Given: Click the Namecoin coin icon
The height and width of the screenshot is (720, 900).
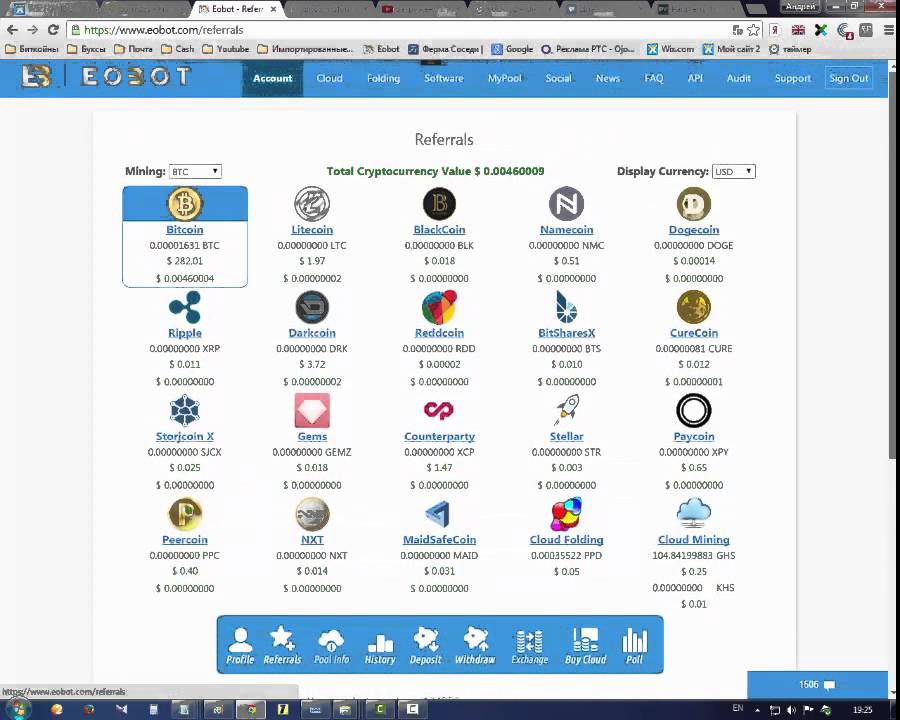Looking at the screenshot, I should click(567, 204).
